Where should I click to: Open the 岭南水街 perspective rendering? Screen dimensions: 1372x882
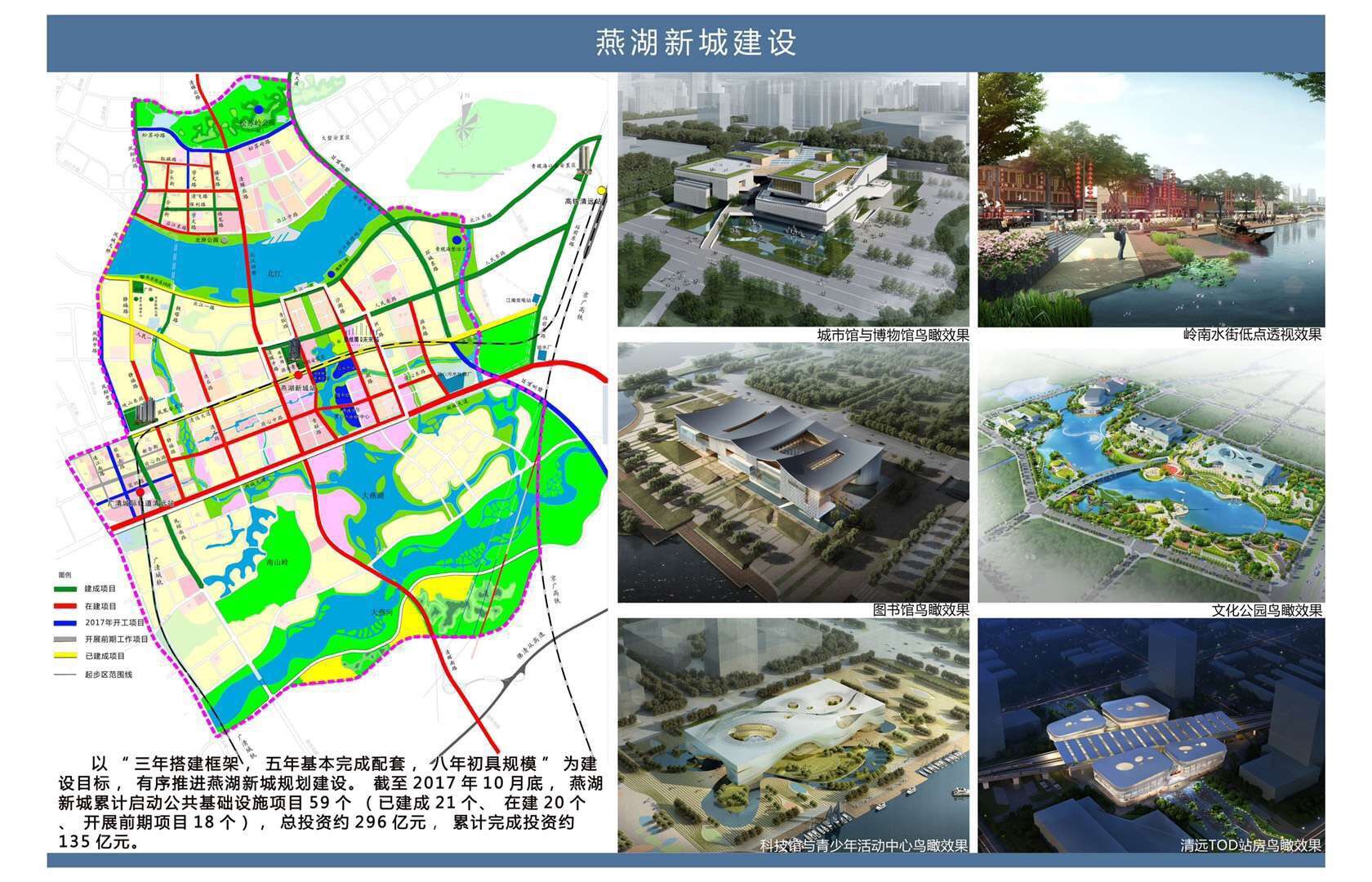(x=1151, y=199)
